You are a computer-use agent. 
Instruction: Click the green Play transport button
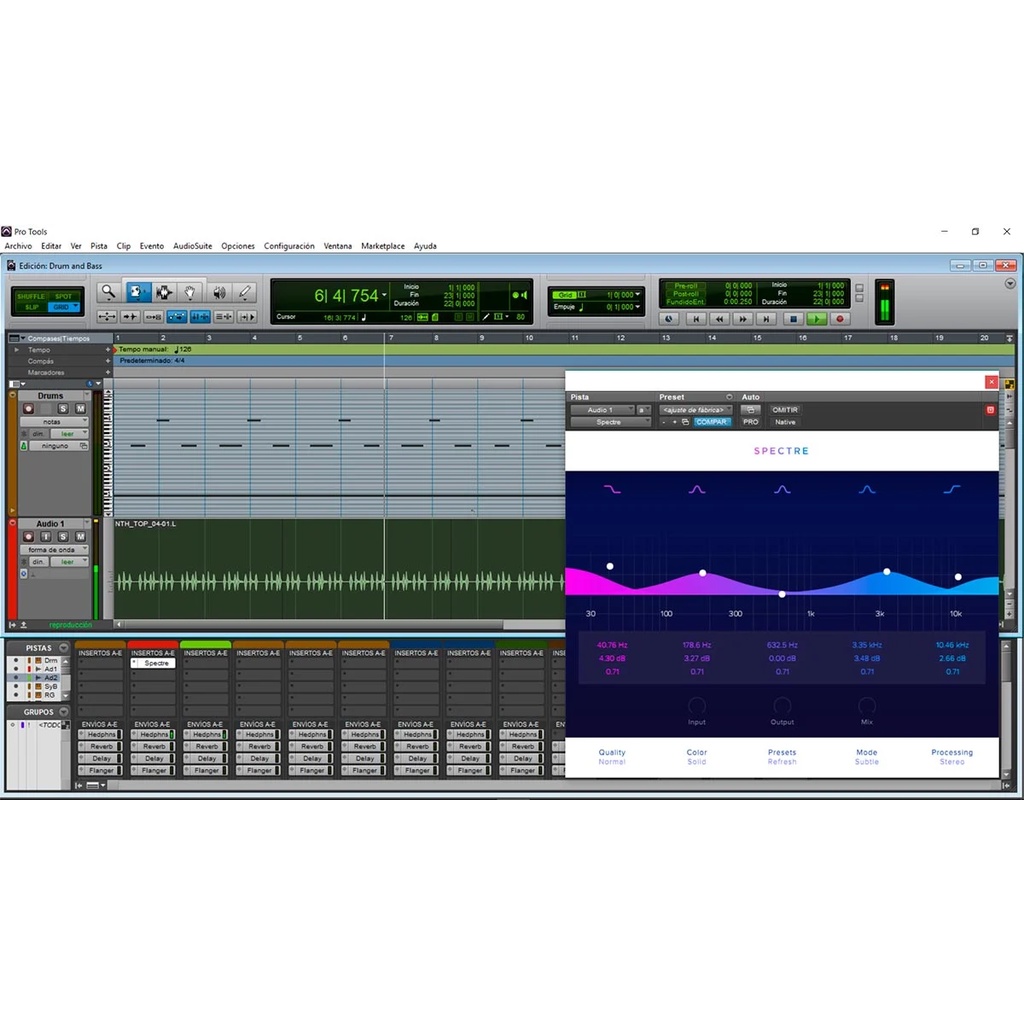click(x=816, y=319)
